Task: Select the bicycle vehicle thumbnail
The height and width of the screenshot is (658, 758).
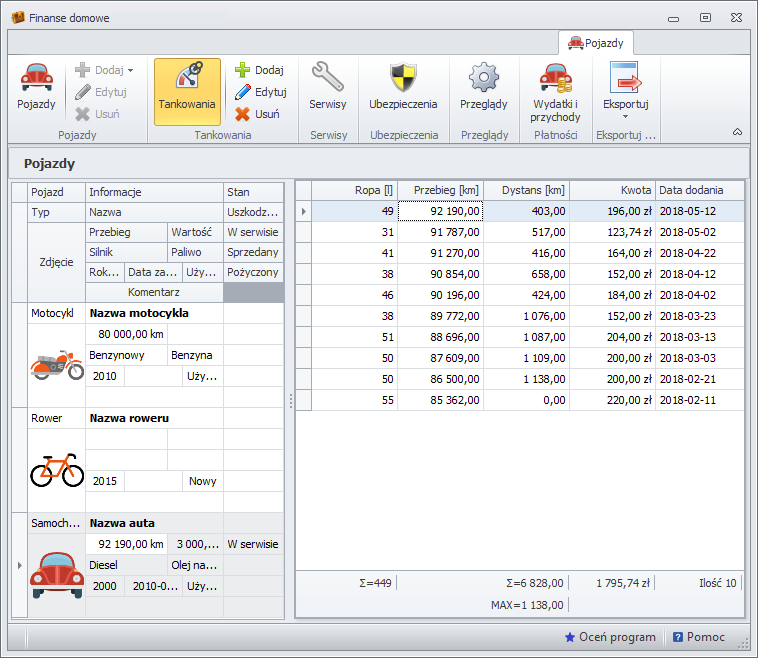Action: click(x=57, y=470)
